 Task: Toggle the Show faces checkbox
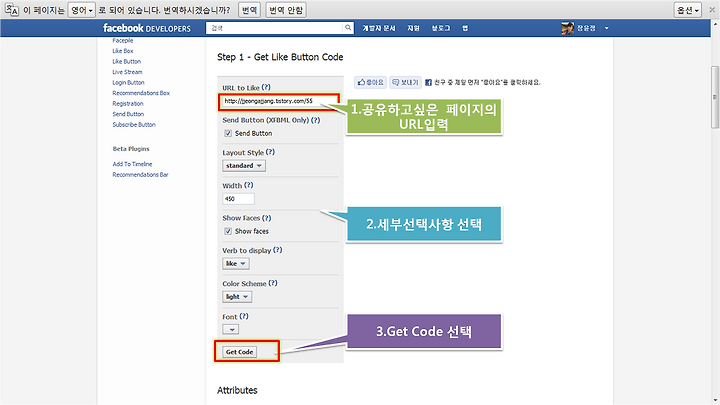point(228,231)
